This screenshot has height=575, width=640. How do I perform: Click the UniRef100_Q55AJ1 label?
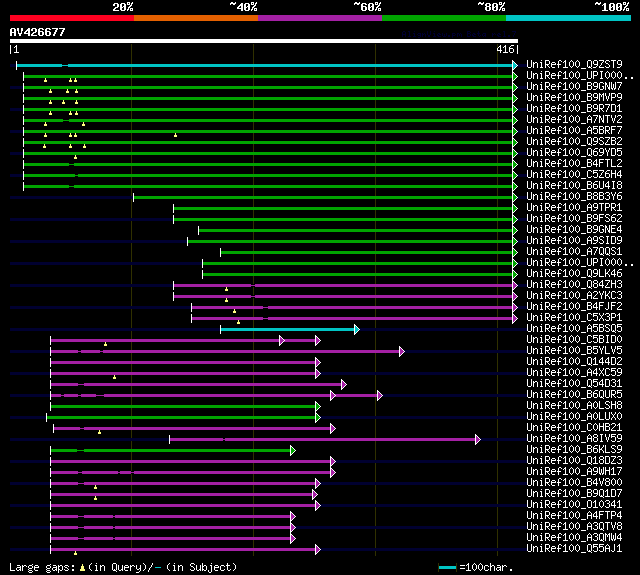[x=574, y=549]
